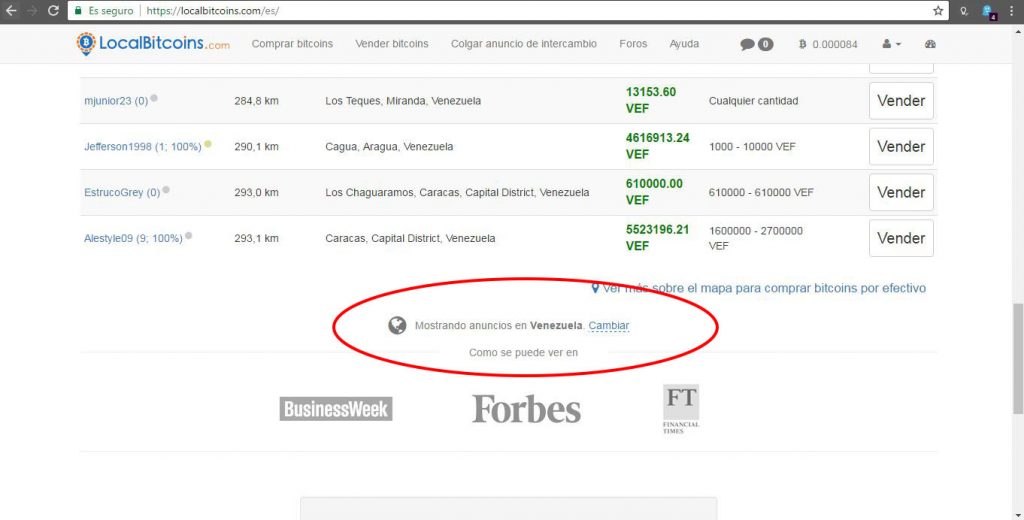Image resolution: width=1024 pixels, height=520 pixels.
Task: Open the browser extension icon with badge
Action: 989,12
